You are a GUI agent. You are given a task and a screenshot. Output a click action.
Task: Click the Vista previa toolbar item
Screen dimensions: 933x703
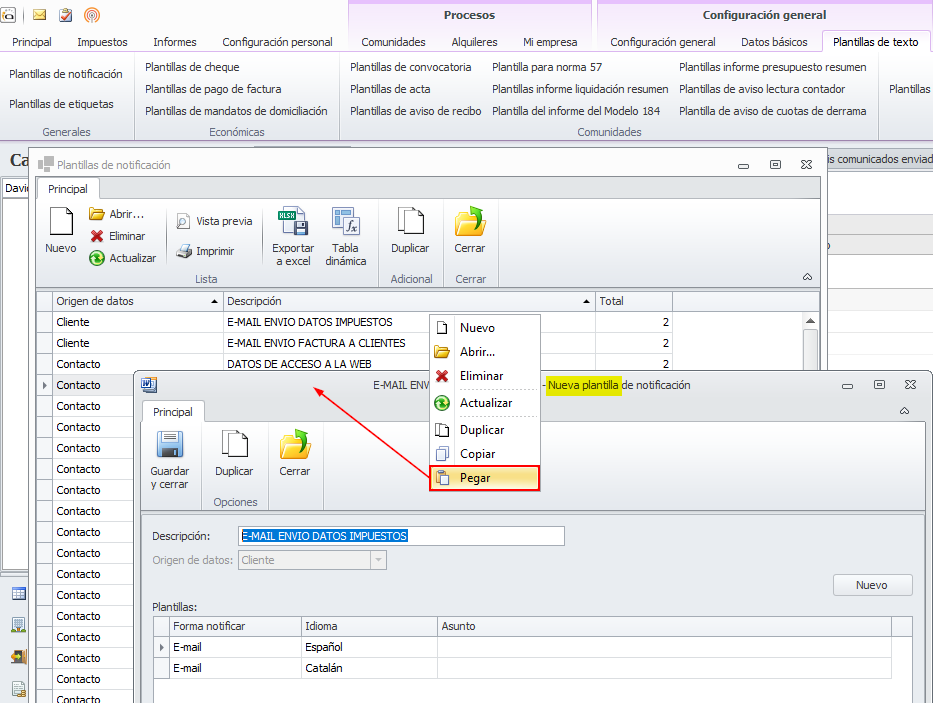[x=214, y=221]
